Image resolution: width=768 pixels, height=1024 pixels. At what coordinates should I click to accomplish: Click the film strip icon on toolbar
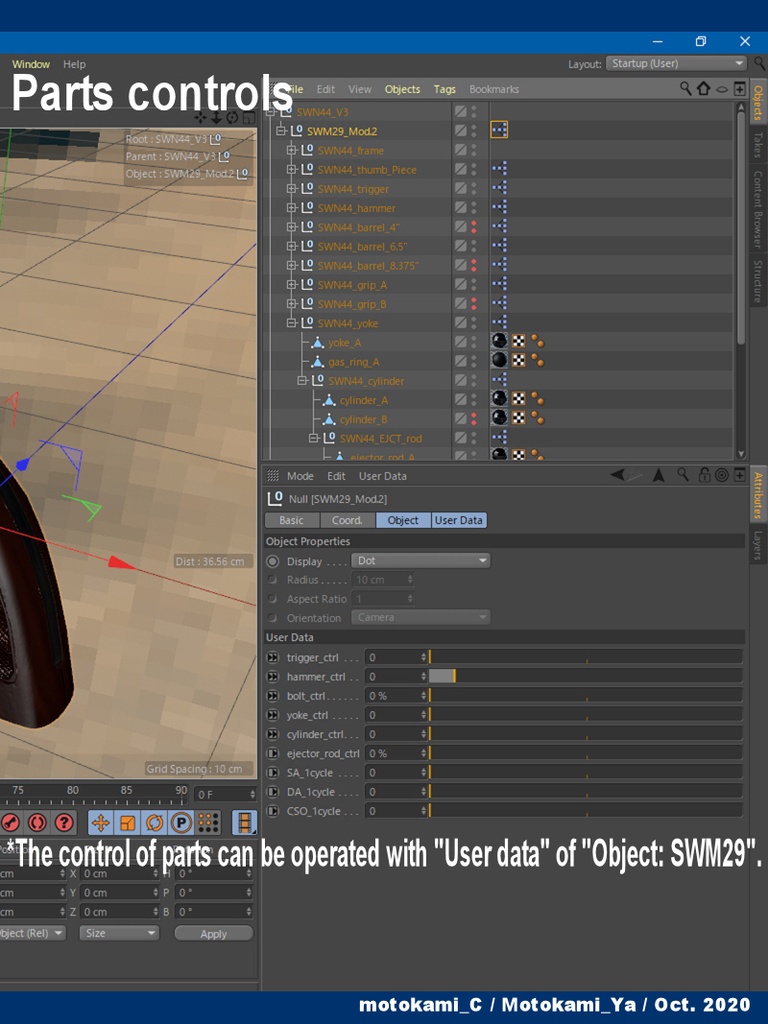coord(244,823)
